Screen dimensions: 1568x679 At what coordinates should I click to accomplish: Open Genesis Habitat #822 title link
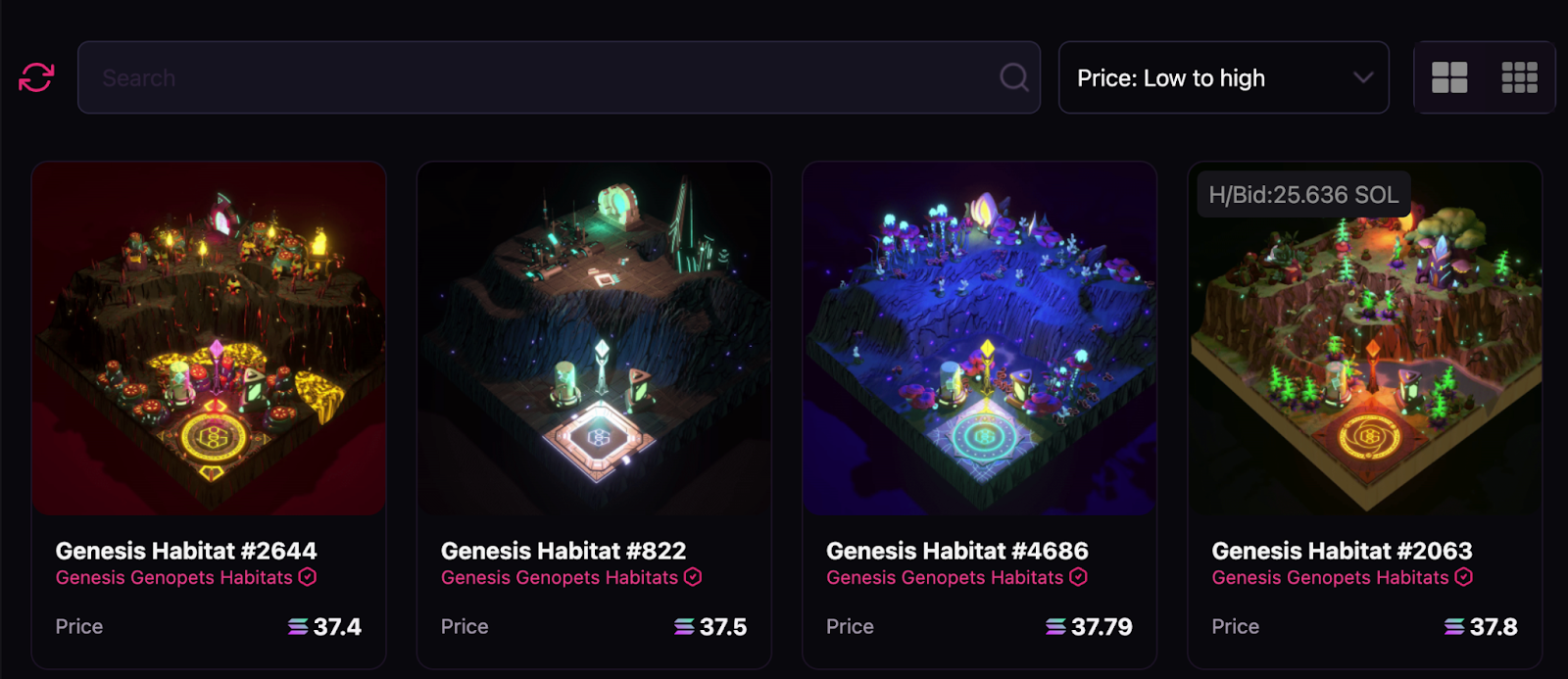563,551
